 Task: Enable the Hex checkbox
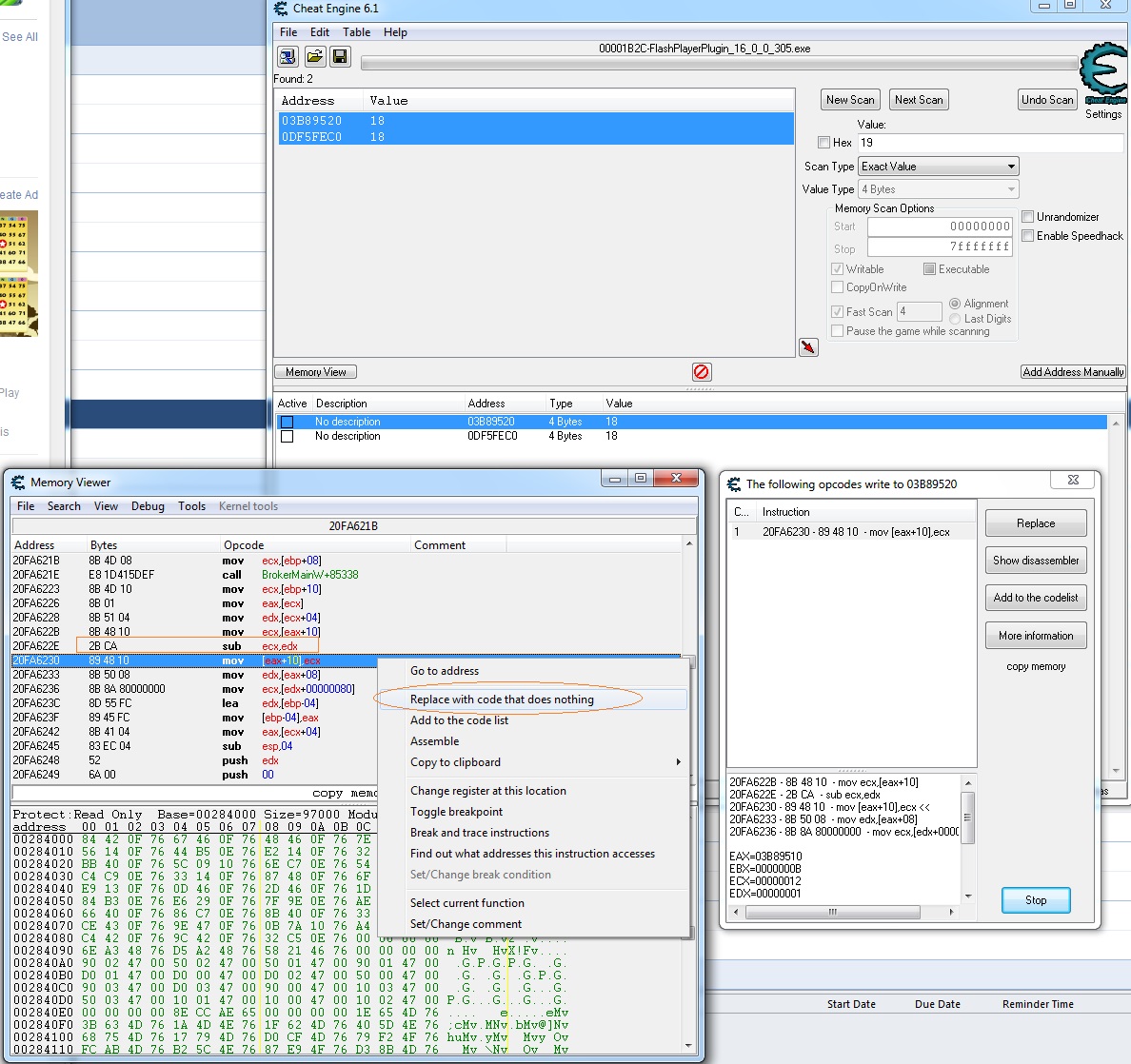pyautogui.click(x=823, y=143)
